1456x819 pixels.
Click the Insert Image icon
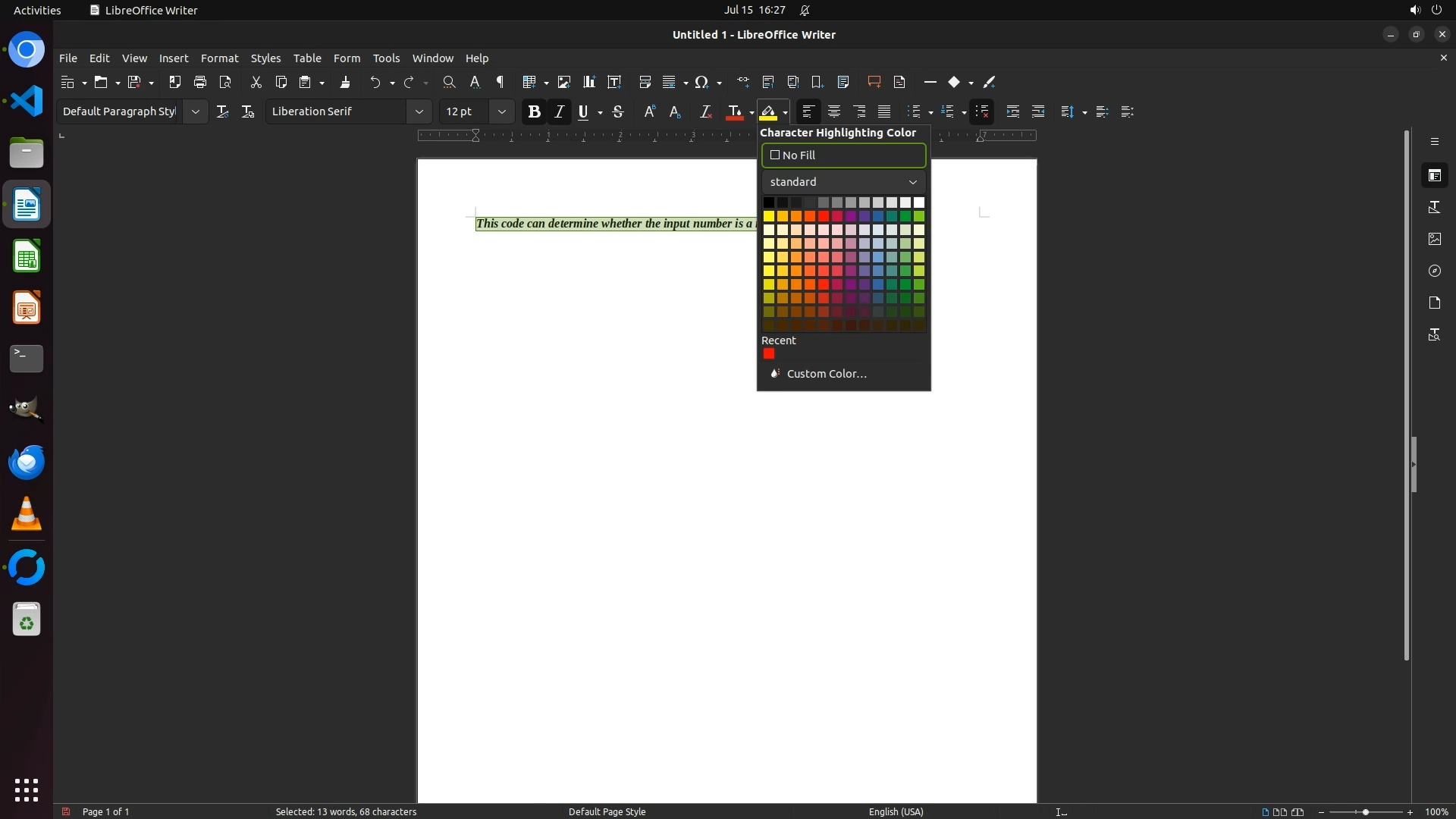[563, 82]
